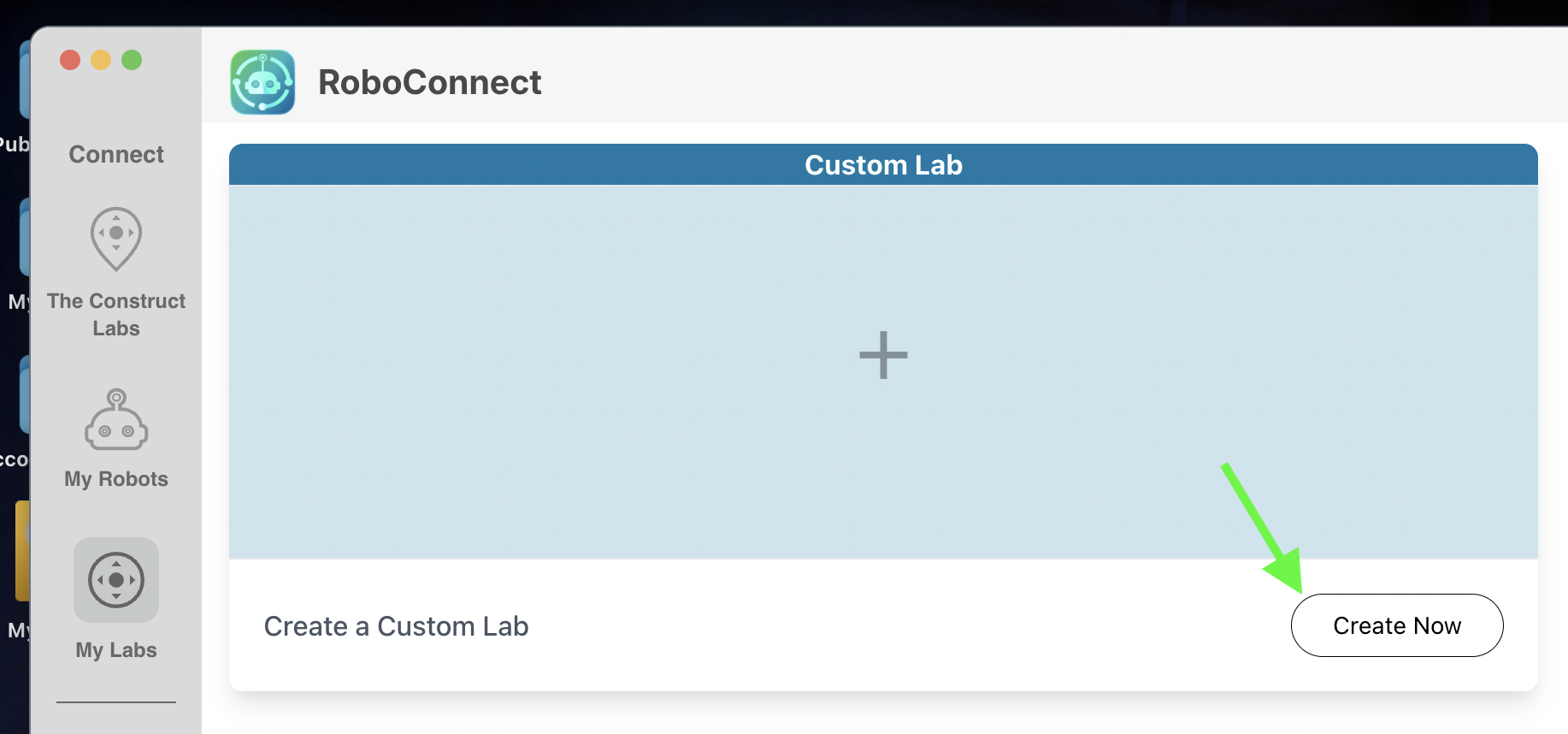This screenshot has height=734, width=1568.
Task: Select the My Labs joystick icon
Action: tap(116, 580)
